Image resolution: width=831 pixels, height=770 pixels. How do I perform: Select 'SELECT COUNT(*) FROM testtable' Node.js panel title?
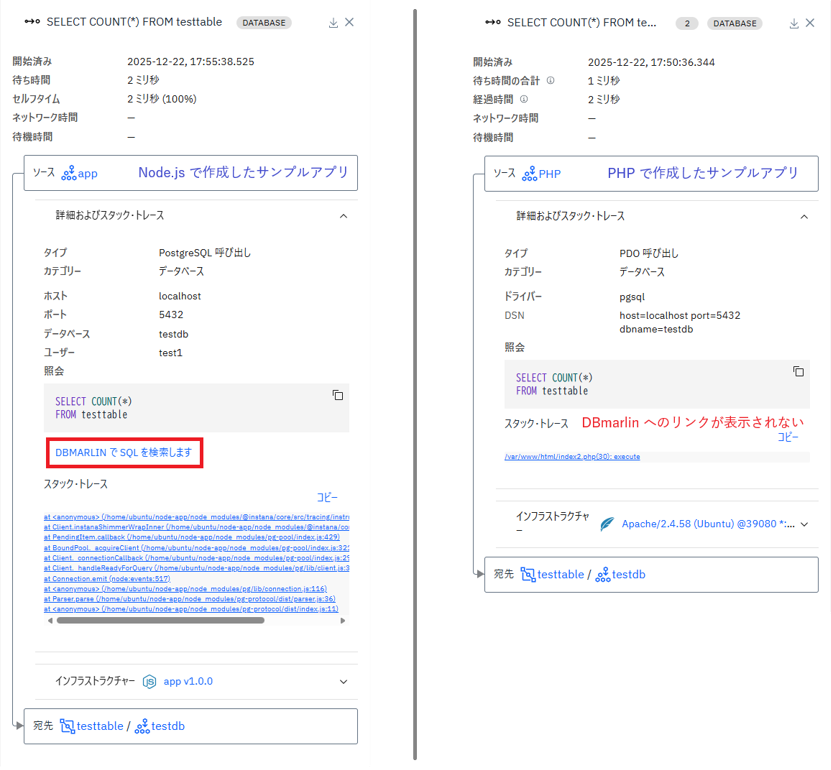pos(134,22)
